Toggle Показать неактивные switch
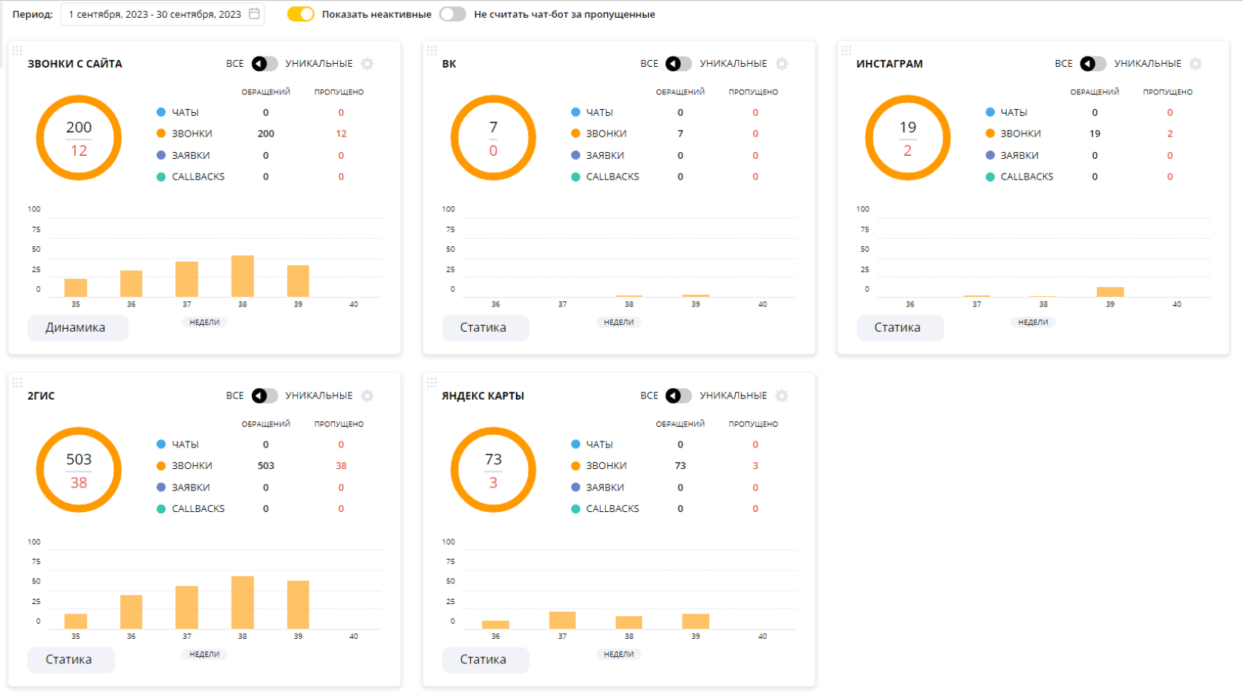 click(301, 14)
